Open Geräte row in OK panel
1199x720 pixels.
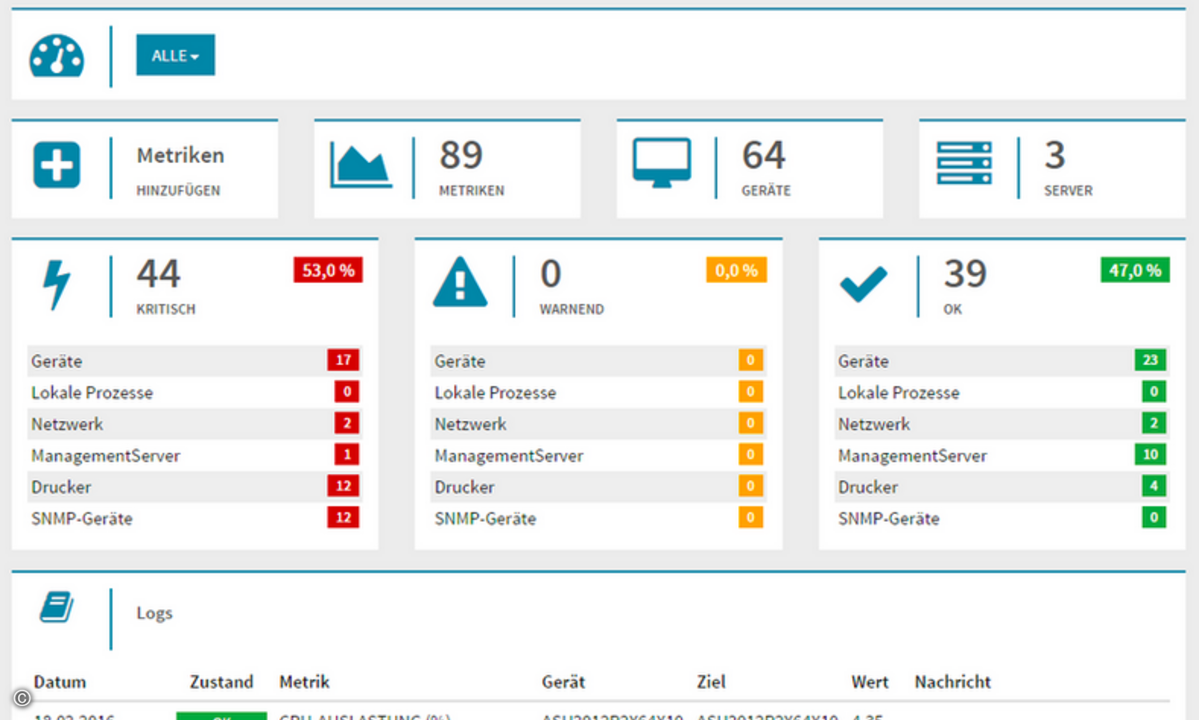click(x=1002, y=361)
